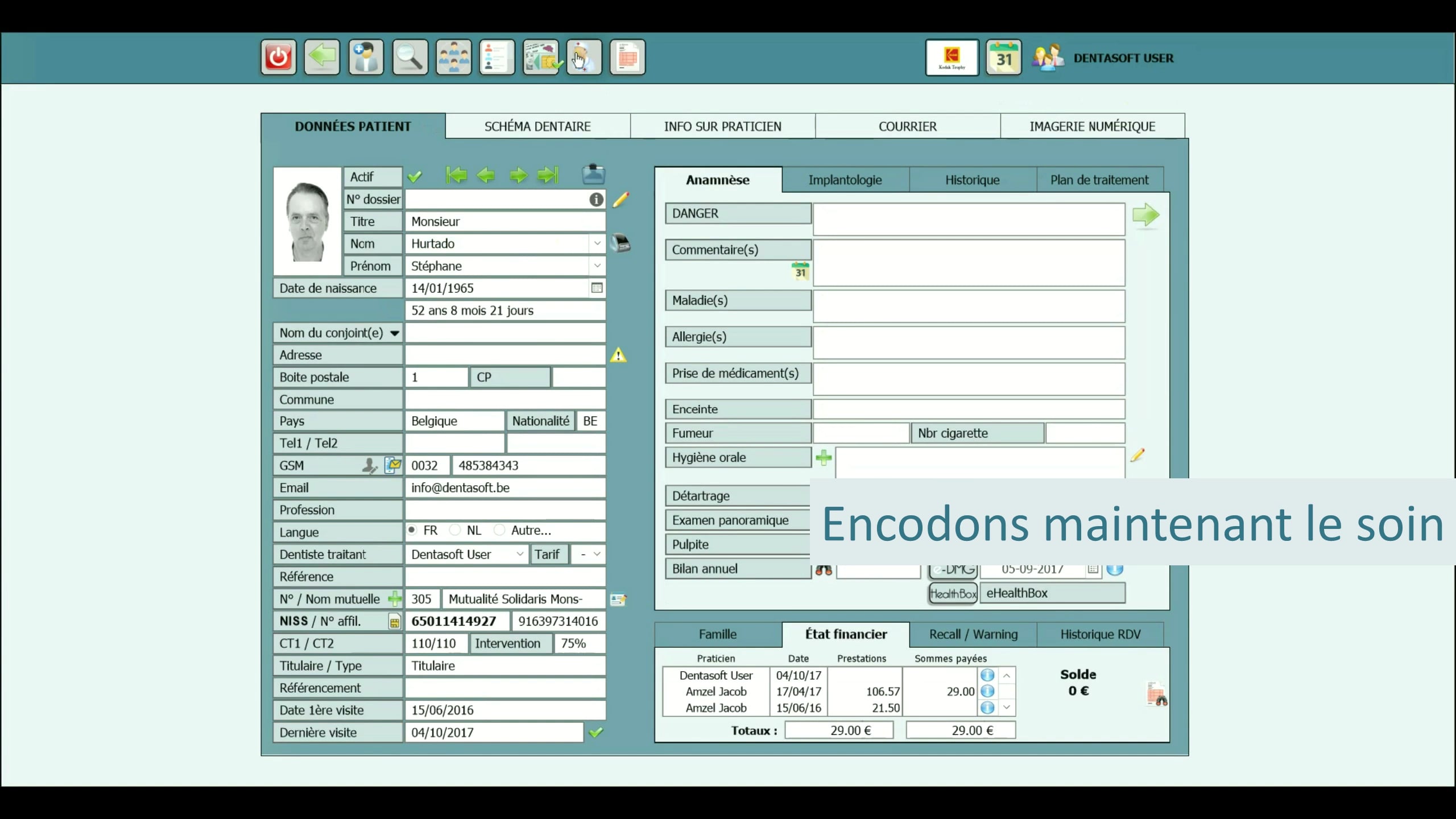
Task: Open the Nom field dropdown arrow
Action: coord(597,243)
